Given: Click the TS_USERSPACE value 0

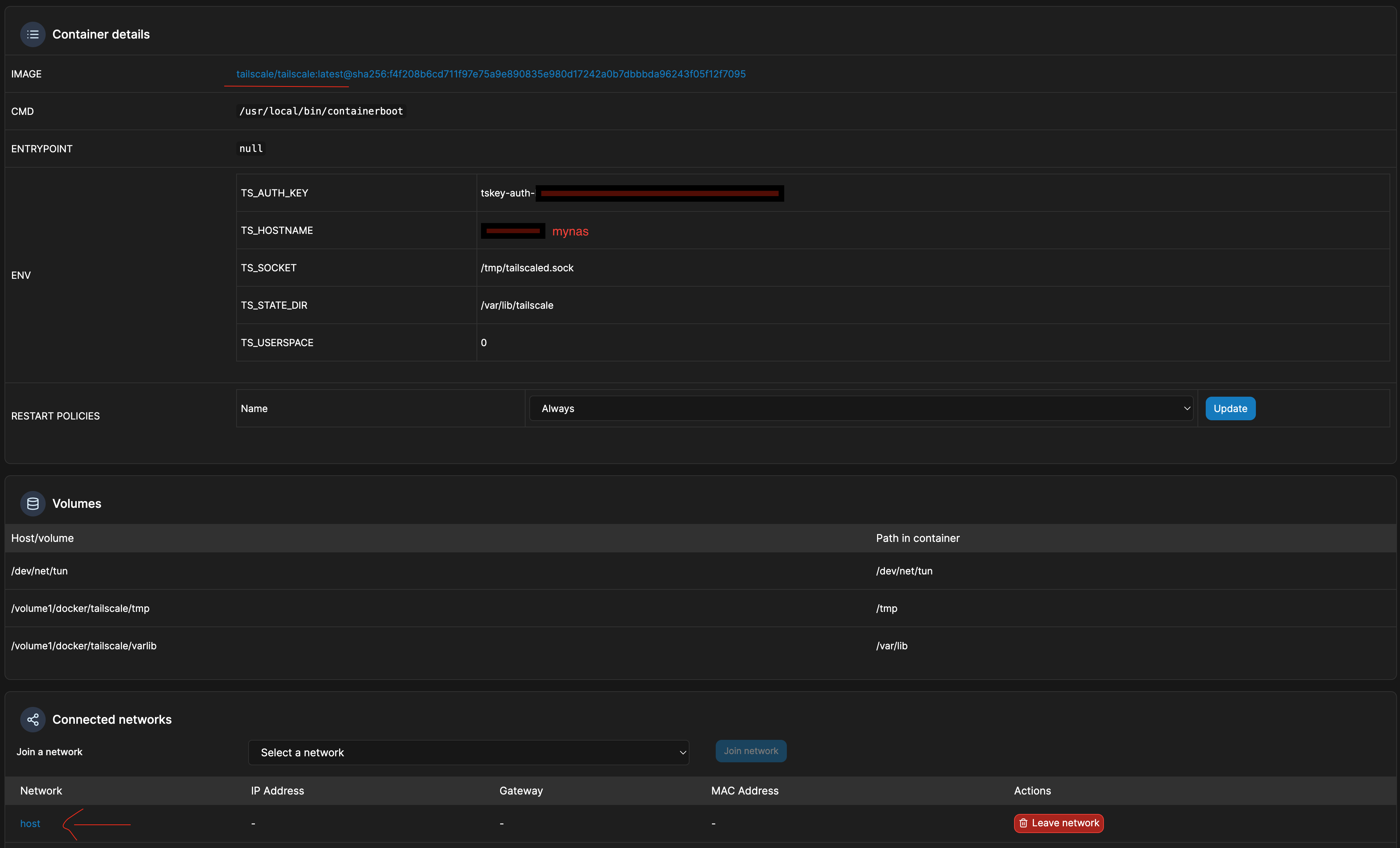Looking at the screenshot, I should [x=484, y=342].
